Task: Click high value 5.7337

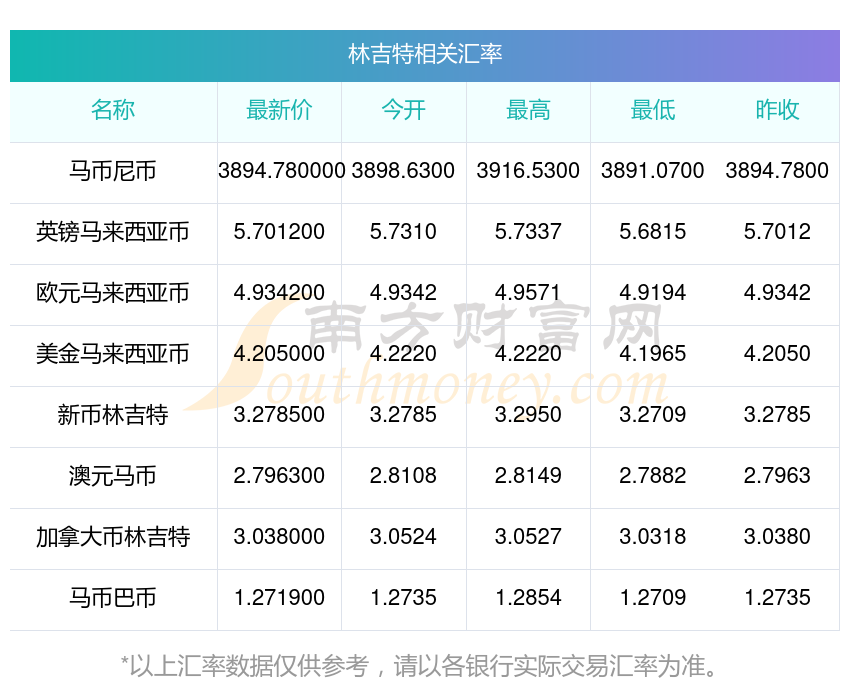Action: pos(528,232)
